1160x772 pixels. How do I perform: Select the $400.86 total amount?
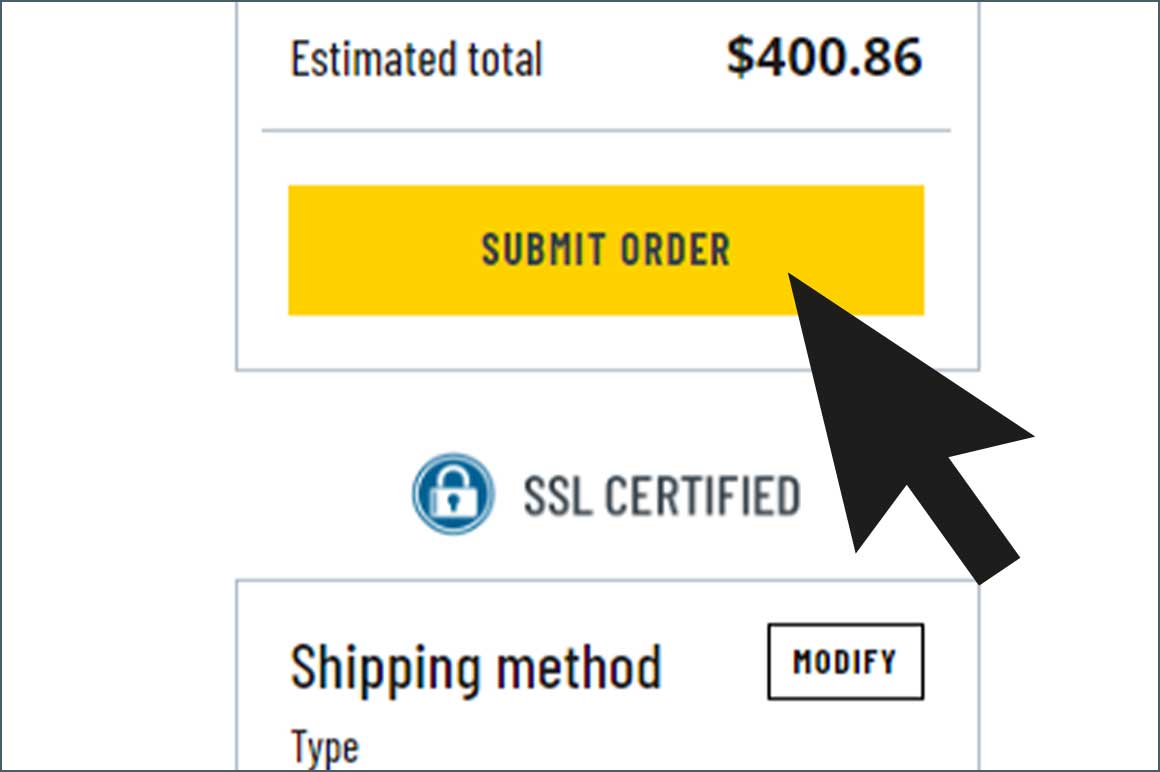(x=824, y=57)
